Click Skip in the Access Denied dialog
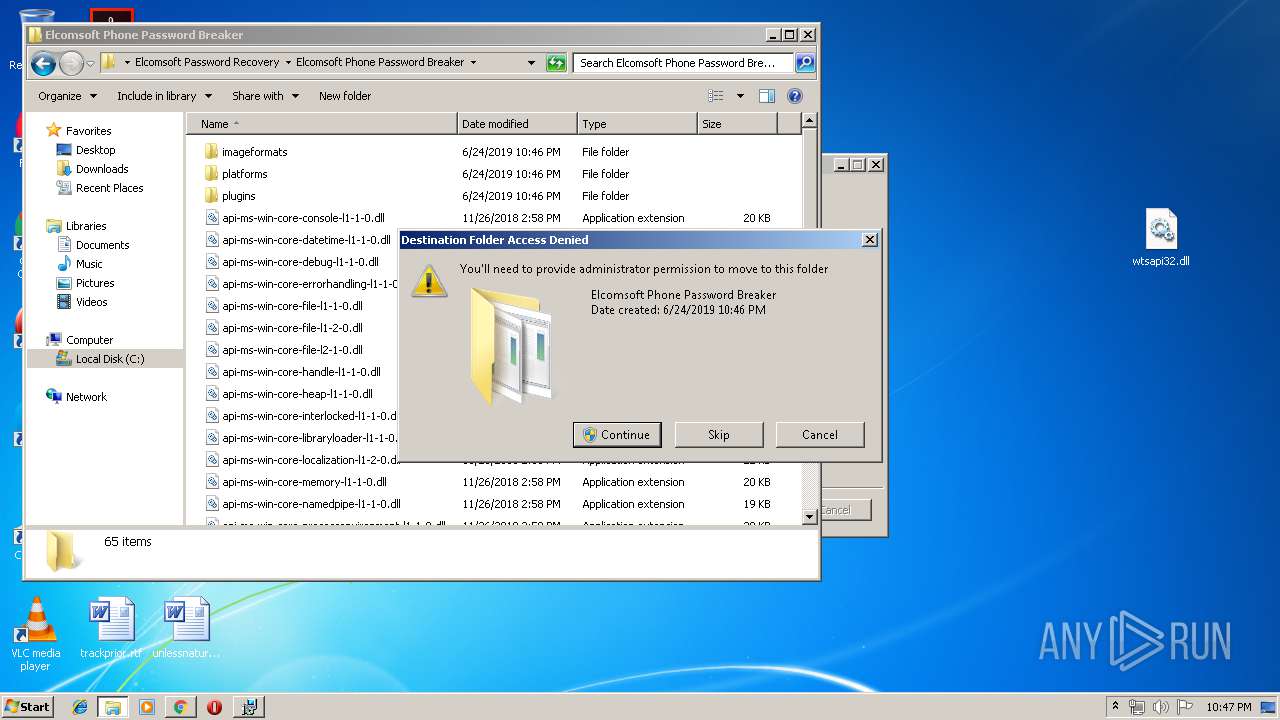The width and height of the screenshot is (1280, 720). [x=719, y=435]
